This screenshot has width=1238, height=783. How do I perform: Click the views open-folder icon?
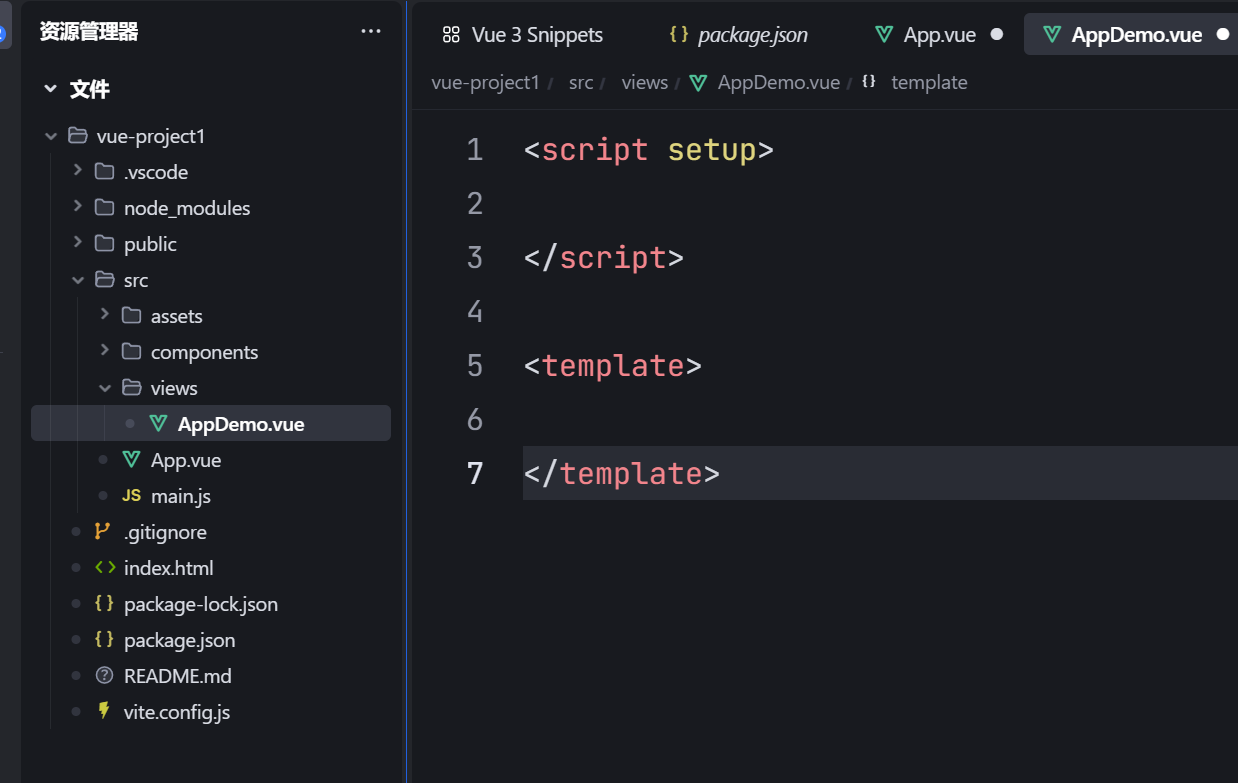click(x=131, y=387)
